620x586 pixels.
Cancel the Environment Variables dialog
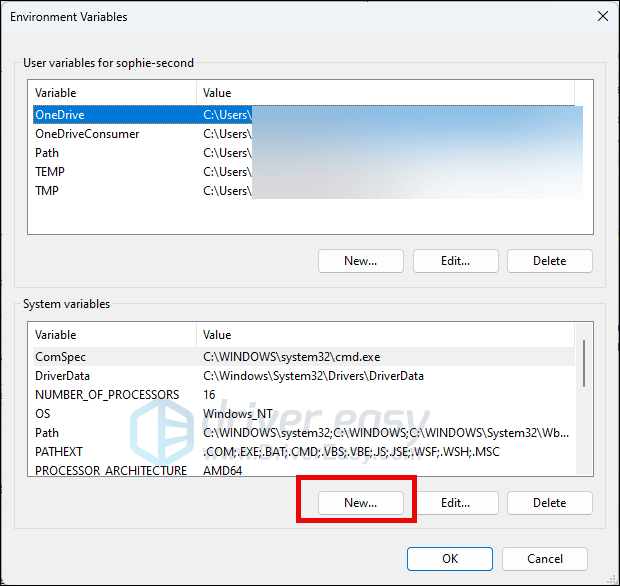coord(544,559)
